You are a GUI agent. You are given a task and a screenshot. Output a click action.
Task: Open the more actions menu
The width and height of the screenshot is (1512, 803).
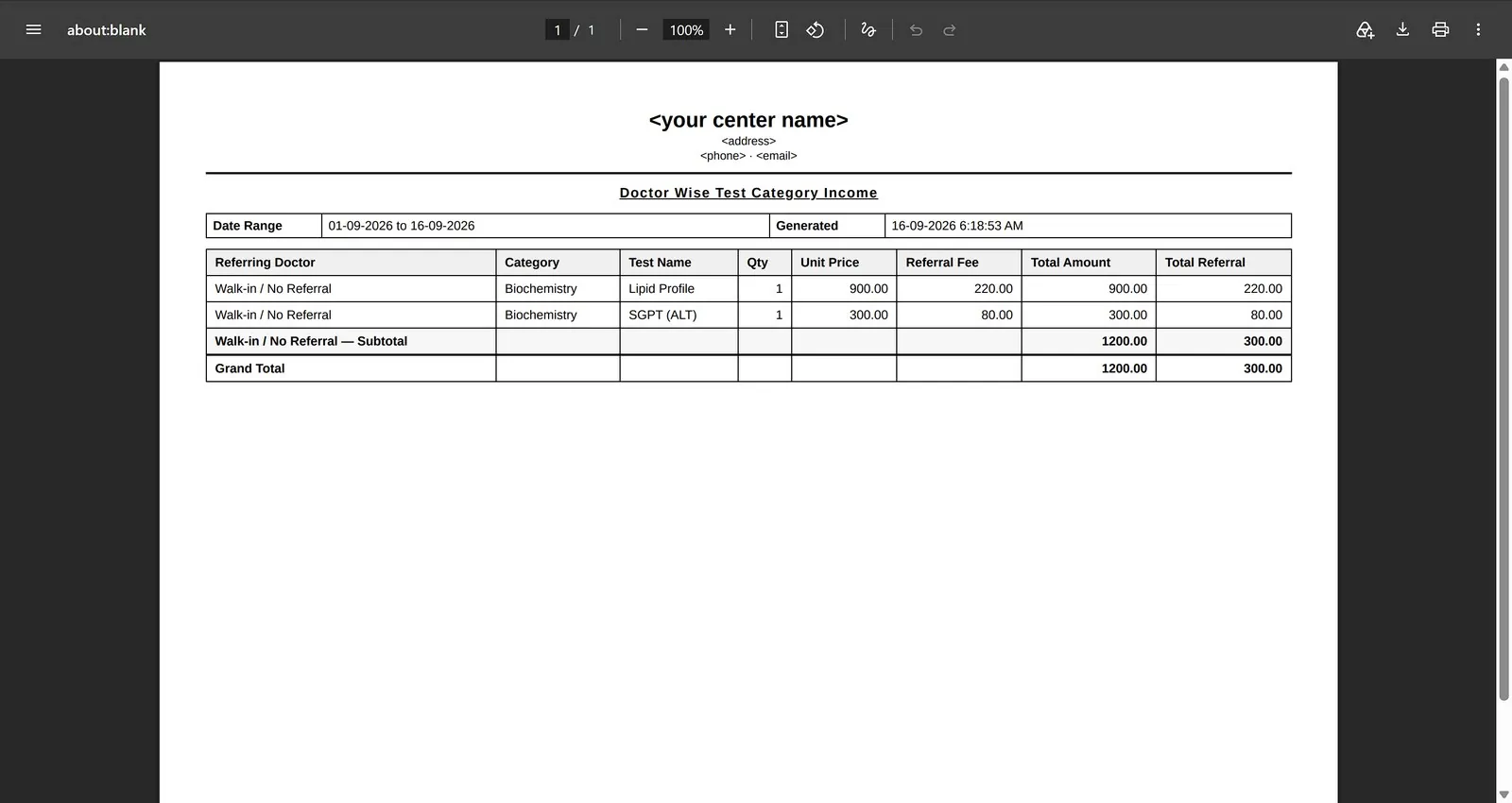[x=1478, y=29]
